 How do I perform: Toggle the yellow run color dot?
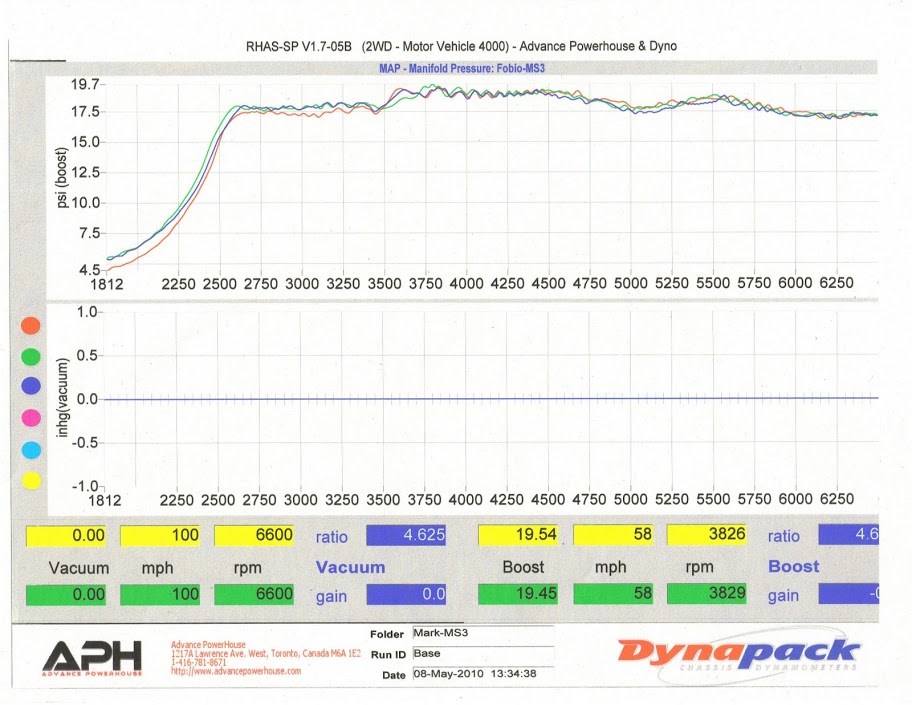click(31, 481)
